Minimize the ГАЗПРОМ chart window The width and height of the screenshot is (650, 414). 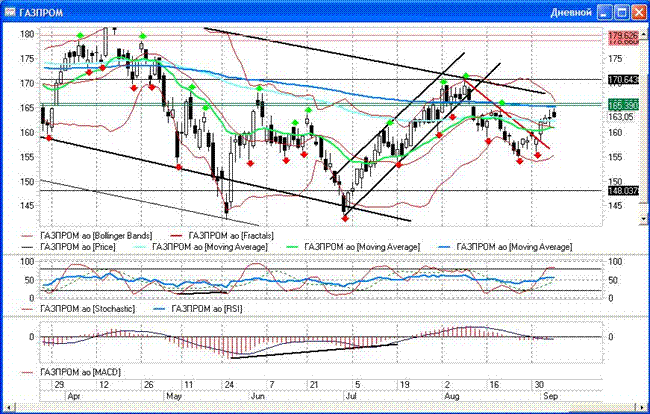[x=604, y=12]
